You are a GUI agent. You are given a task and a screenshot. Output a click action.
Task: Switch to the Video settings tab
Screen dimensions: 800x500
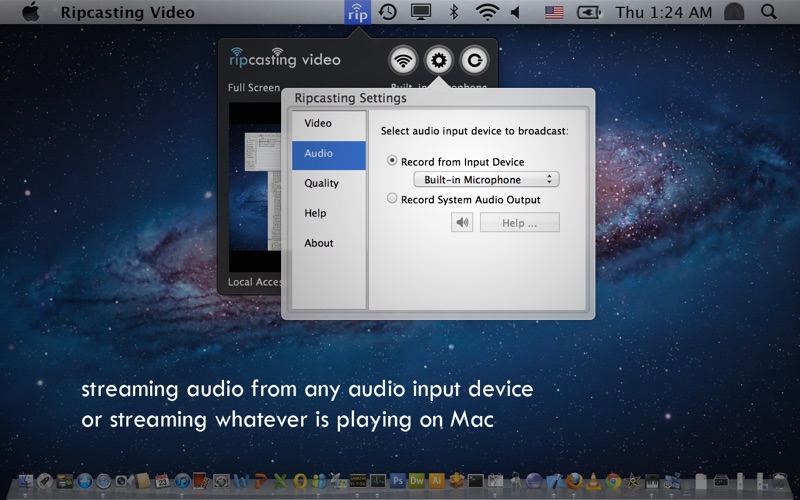tap(329, 123)
